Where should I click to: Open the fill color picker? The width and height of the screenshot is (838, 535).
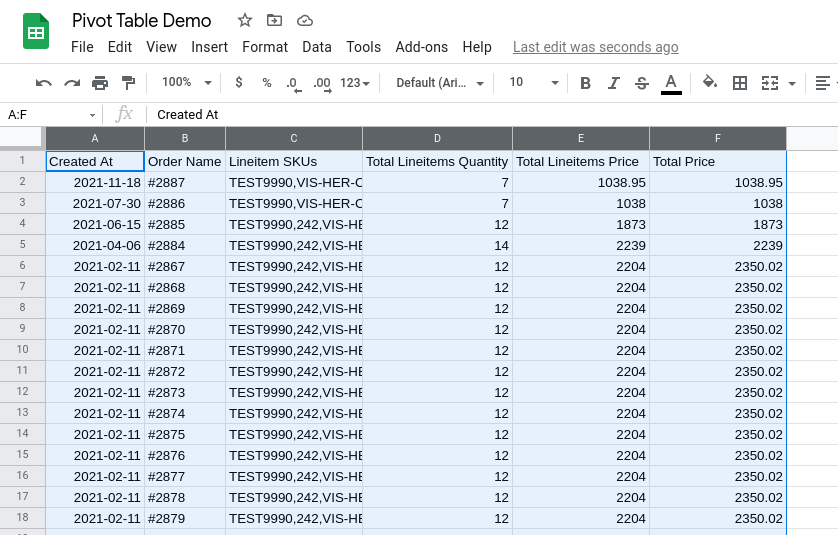(x=710, y=83)
